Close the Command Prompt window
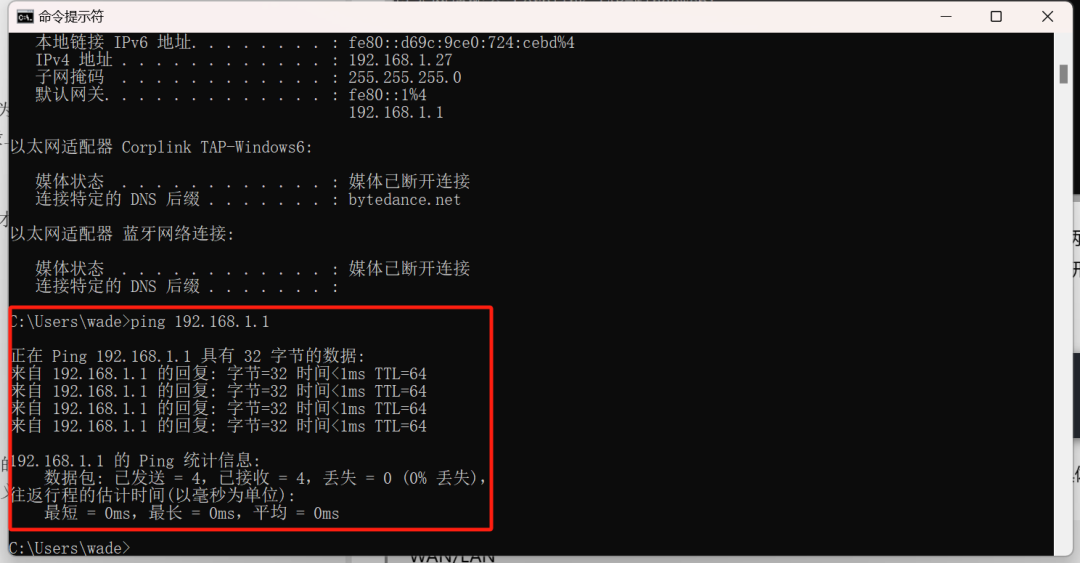 click(x=1047, y=17)
